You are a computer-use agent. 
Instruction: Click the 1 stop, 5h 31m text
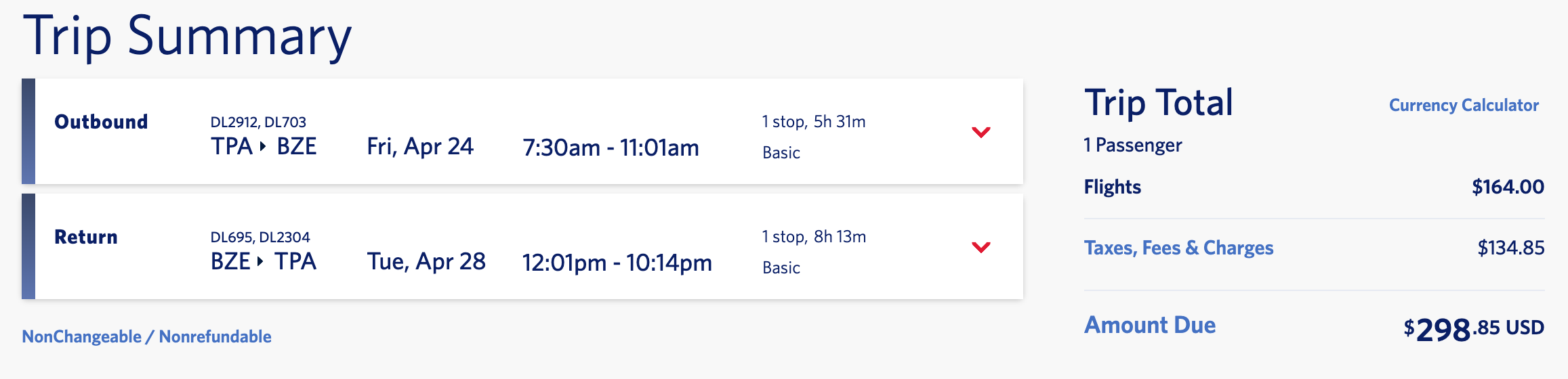(x=814, y=122)
